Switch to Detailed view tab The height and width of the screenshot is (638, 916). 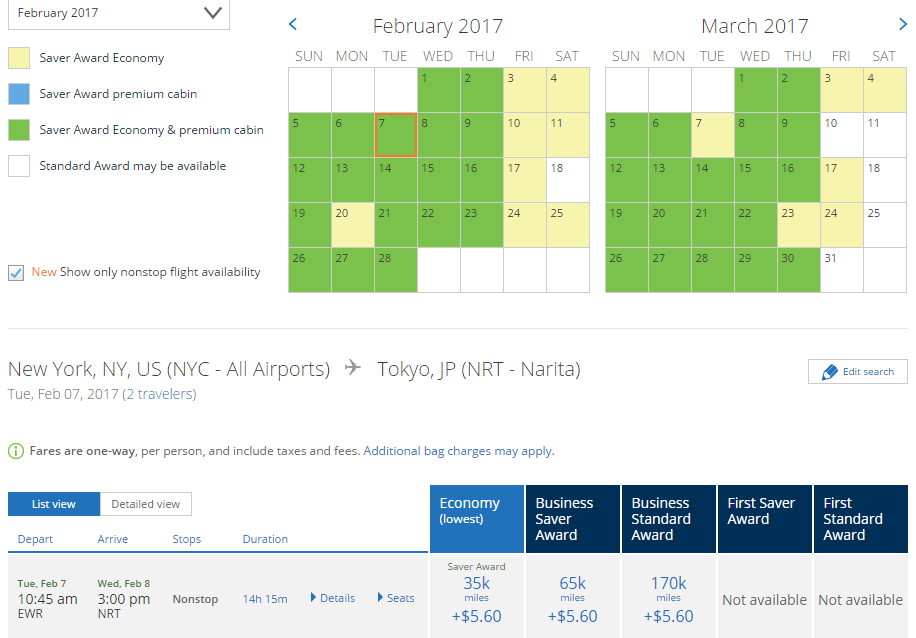146,504
